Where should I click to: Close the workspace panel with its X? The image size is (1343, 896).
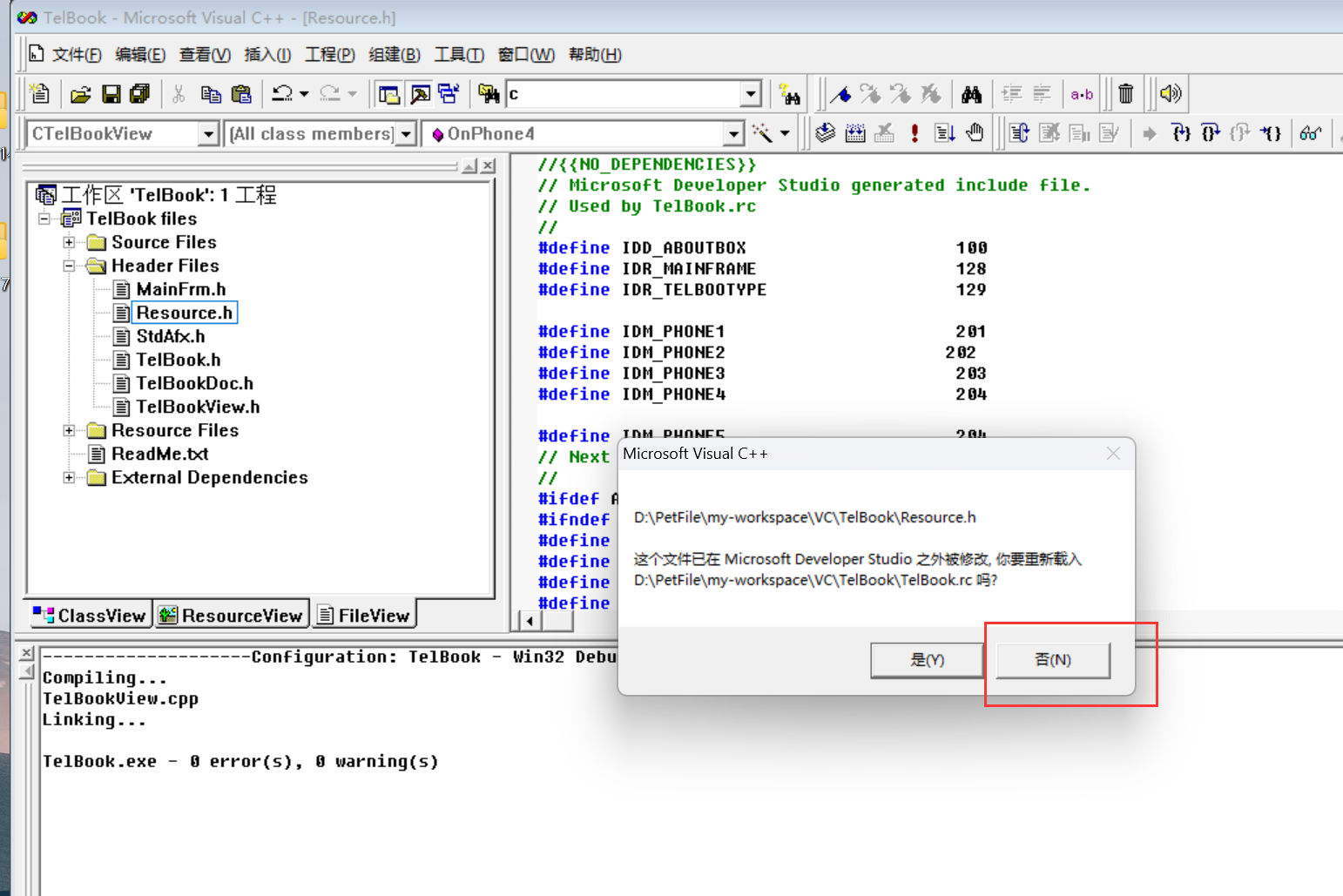[489, 165]
